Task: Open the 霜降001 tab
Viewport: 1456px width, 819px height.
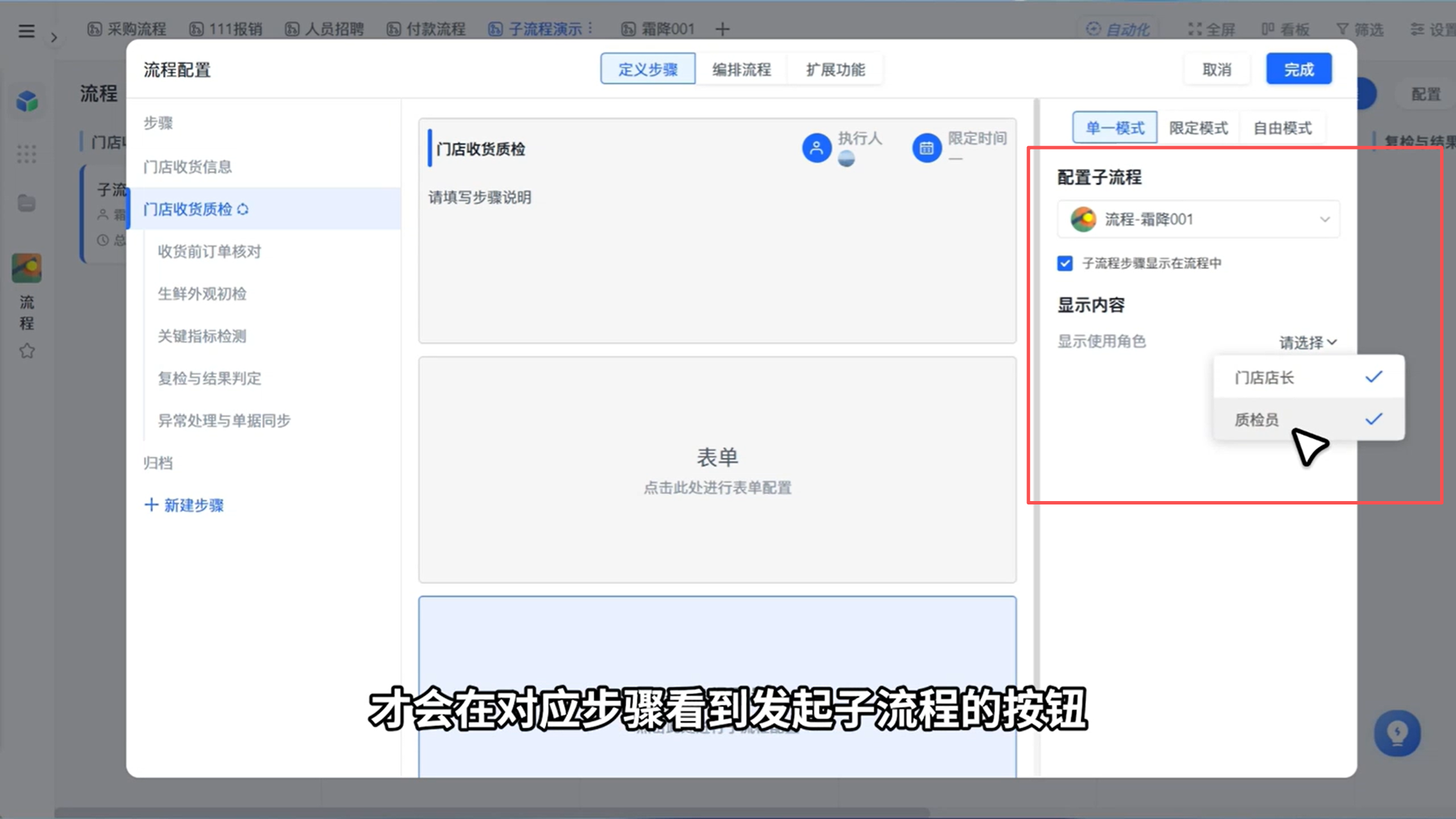Action: coord(658,28)
